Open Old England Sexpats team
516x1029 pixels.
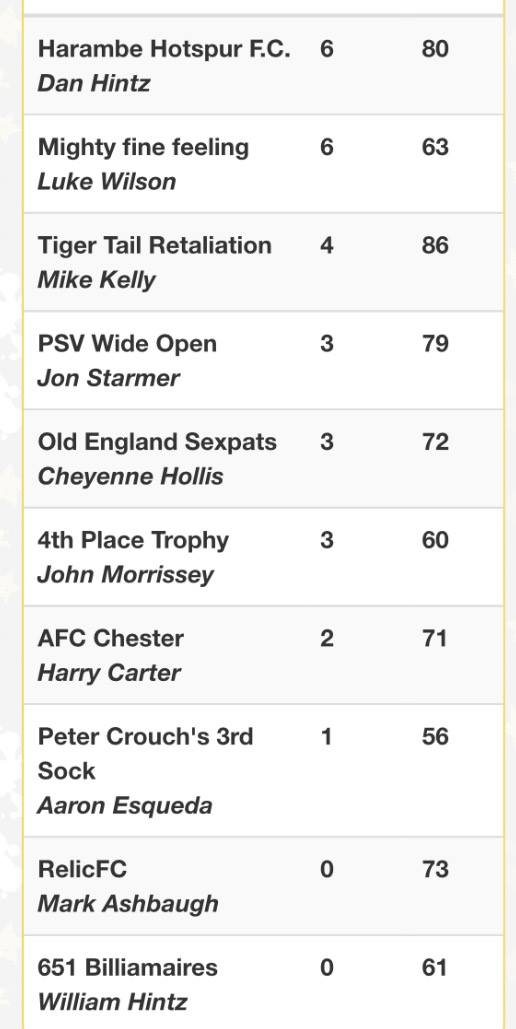click(x=157, y=442)
